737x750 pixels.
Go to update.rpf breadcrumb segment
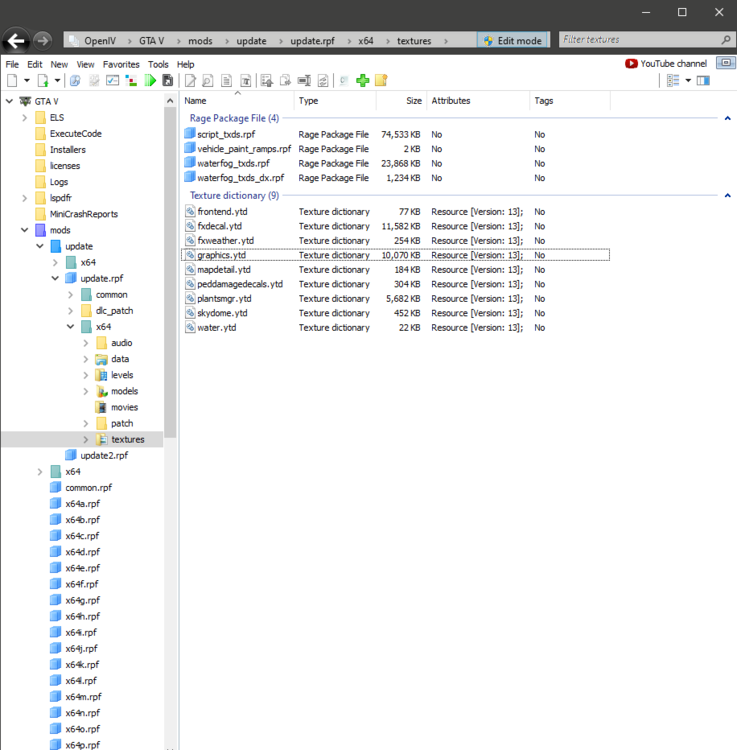pos(312,41)
